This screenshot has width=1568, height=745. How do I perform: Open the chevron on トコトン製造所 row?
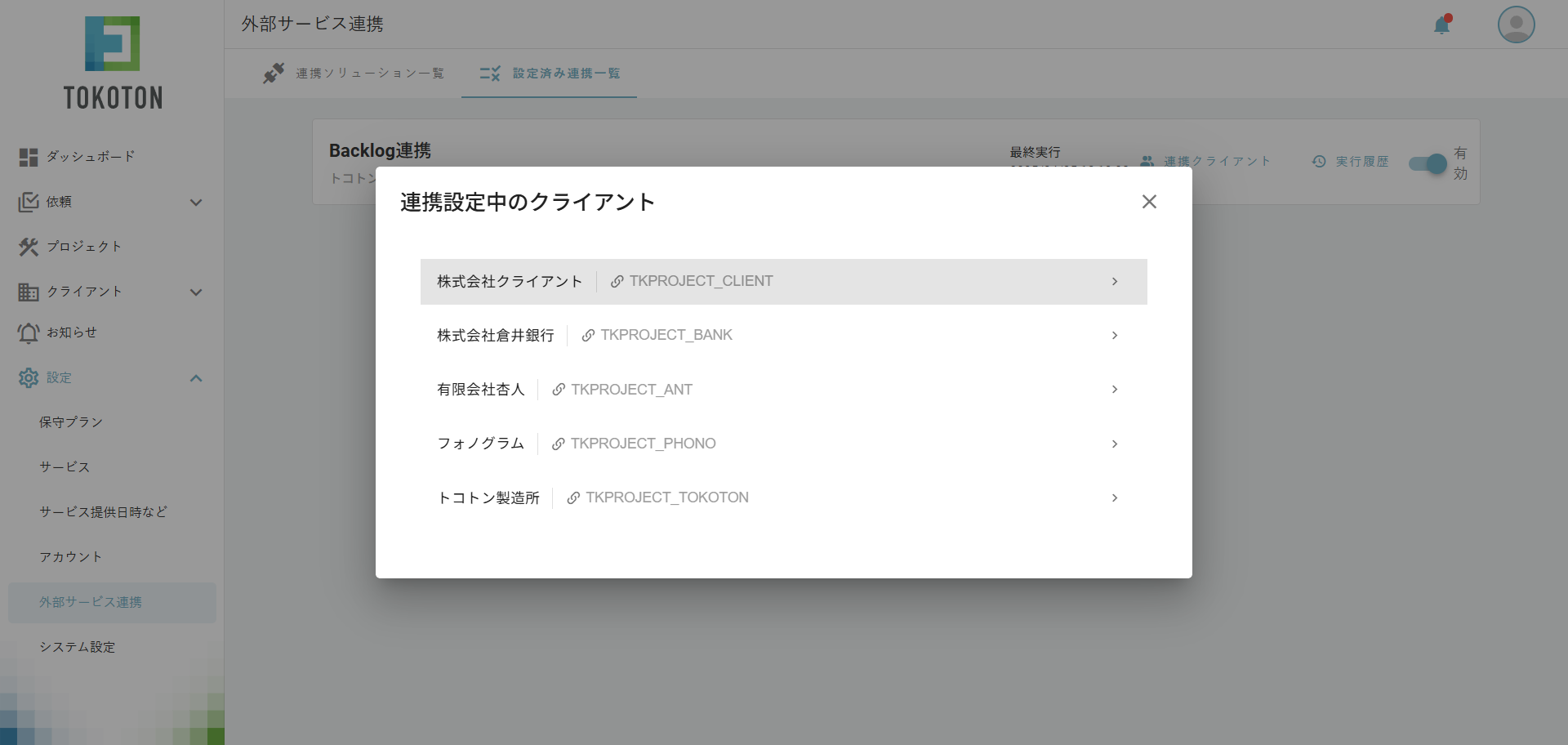pyautogui.click(x=1114, y=497)
